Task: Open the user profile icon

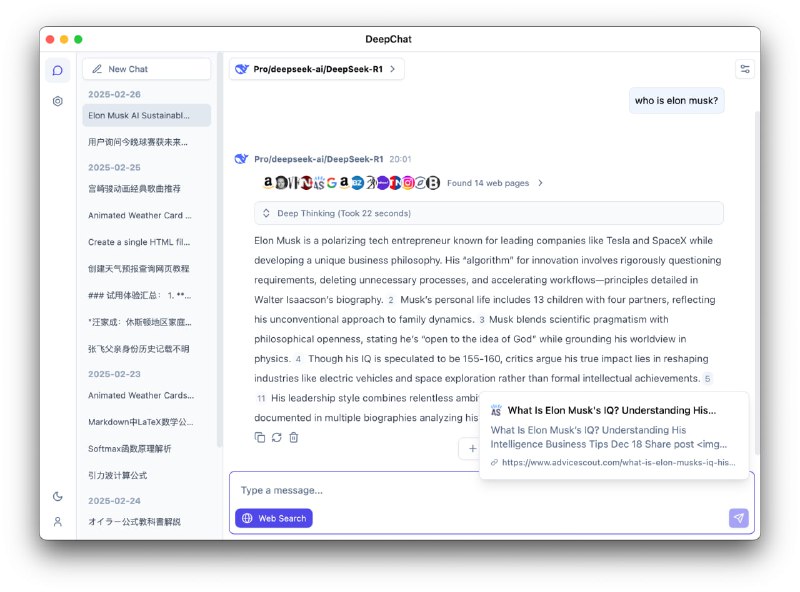Action: click(x=57, y=520)
